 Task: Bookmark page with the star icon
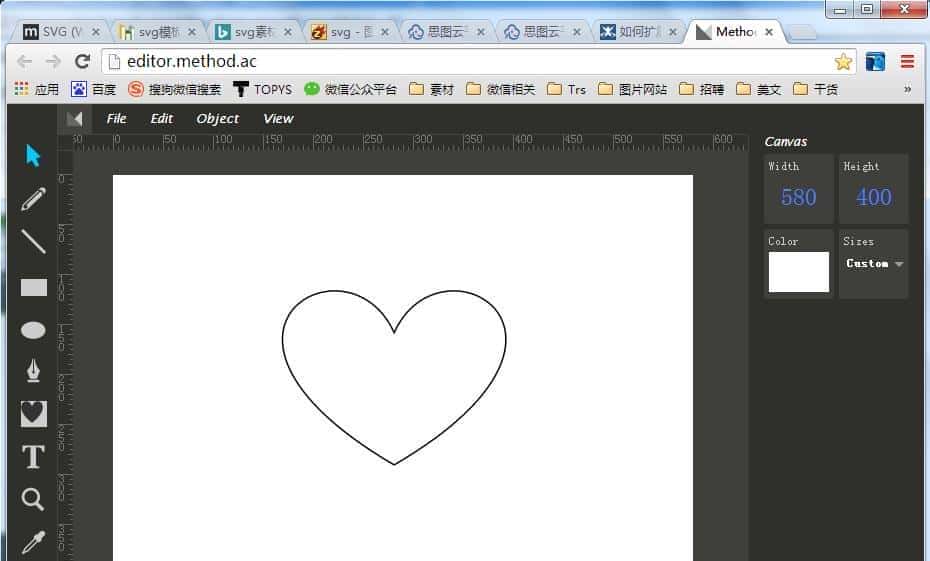pyautogui.click(x=843, y=62)
